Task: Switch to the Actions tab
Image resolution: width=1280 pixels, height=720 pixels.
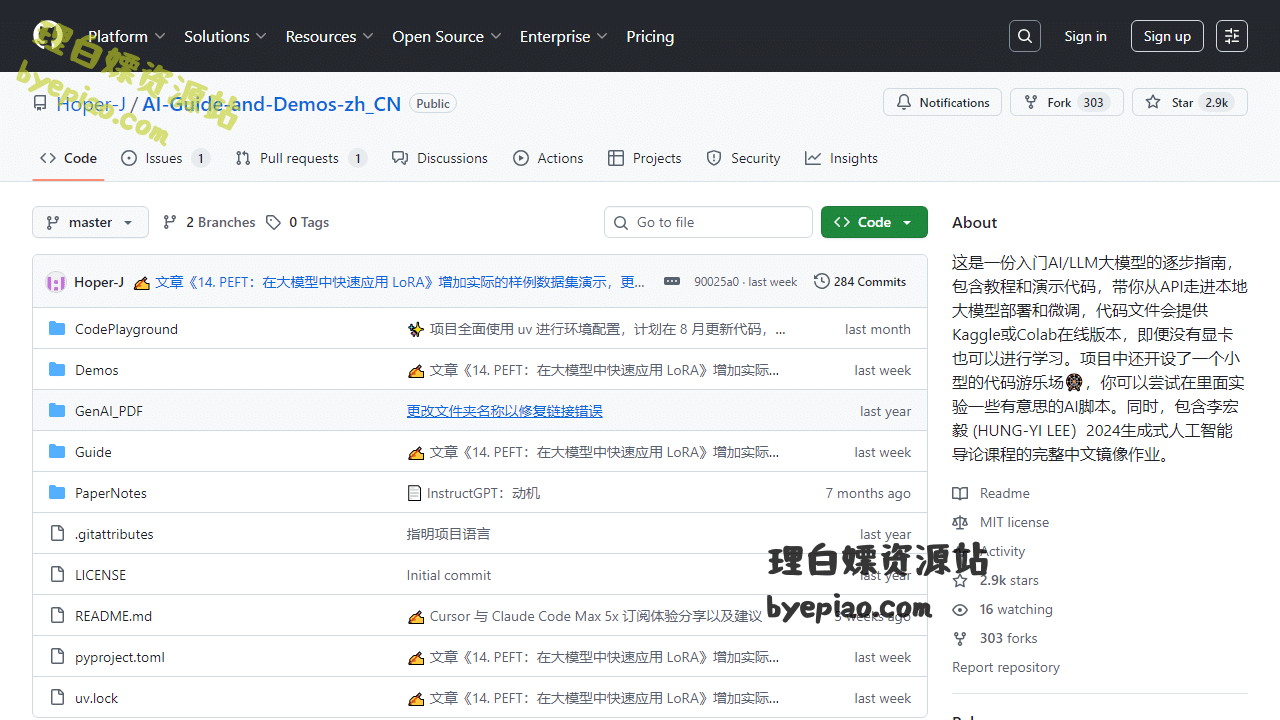Action: click(548, 158)
